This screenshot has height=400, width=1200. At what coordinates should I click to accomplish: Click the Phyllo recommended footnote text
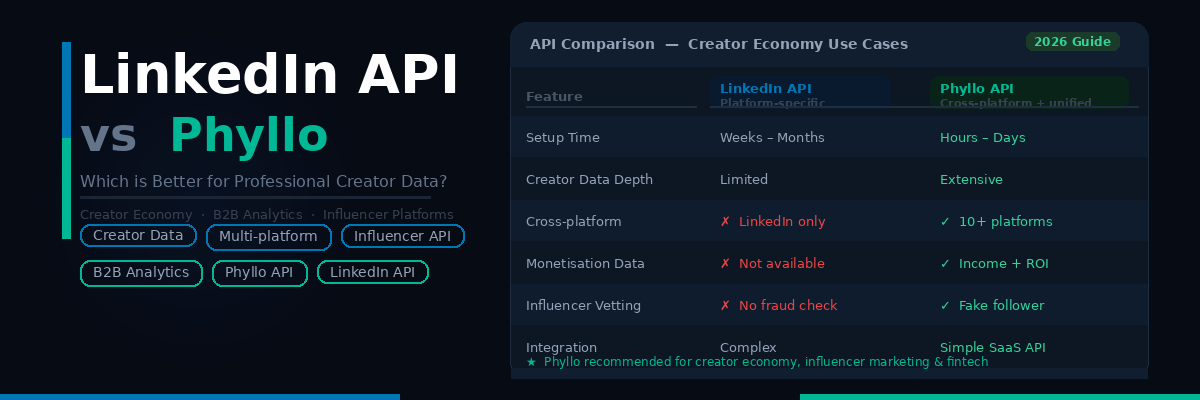pos(766,362)
